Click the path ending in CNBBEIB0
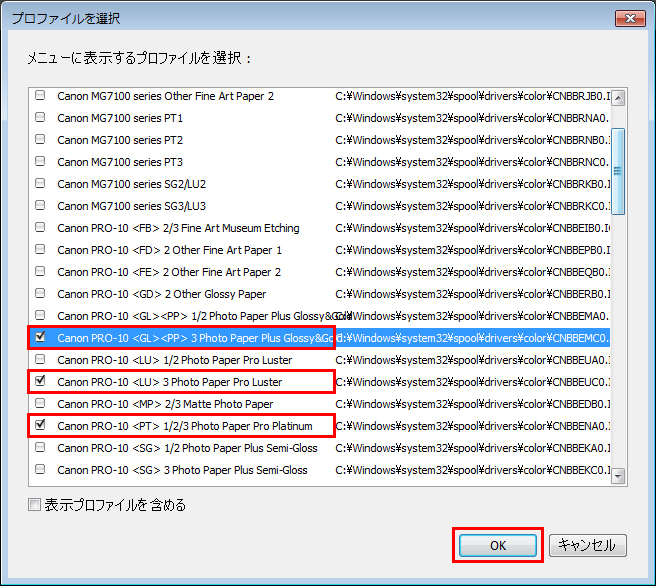 pos(472,228)
